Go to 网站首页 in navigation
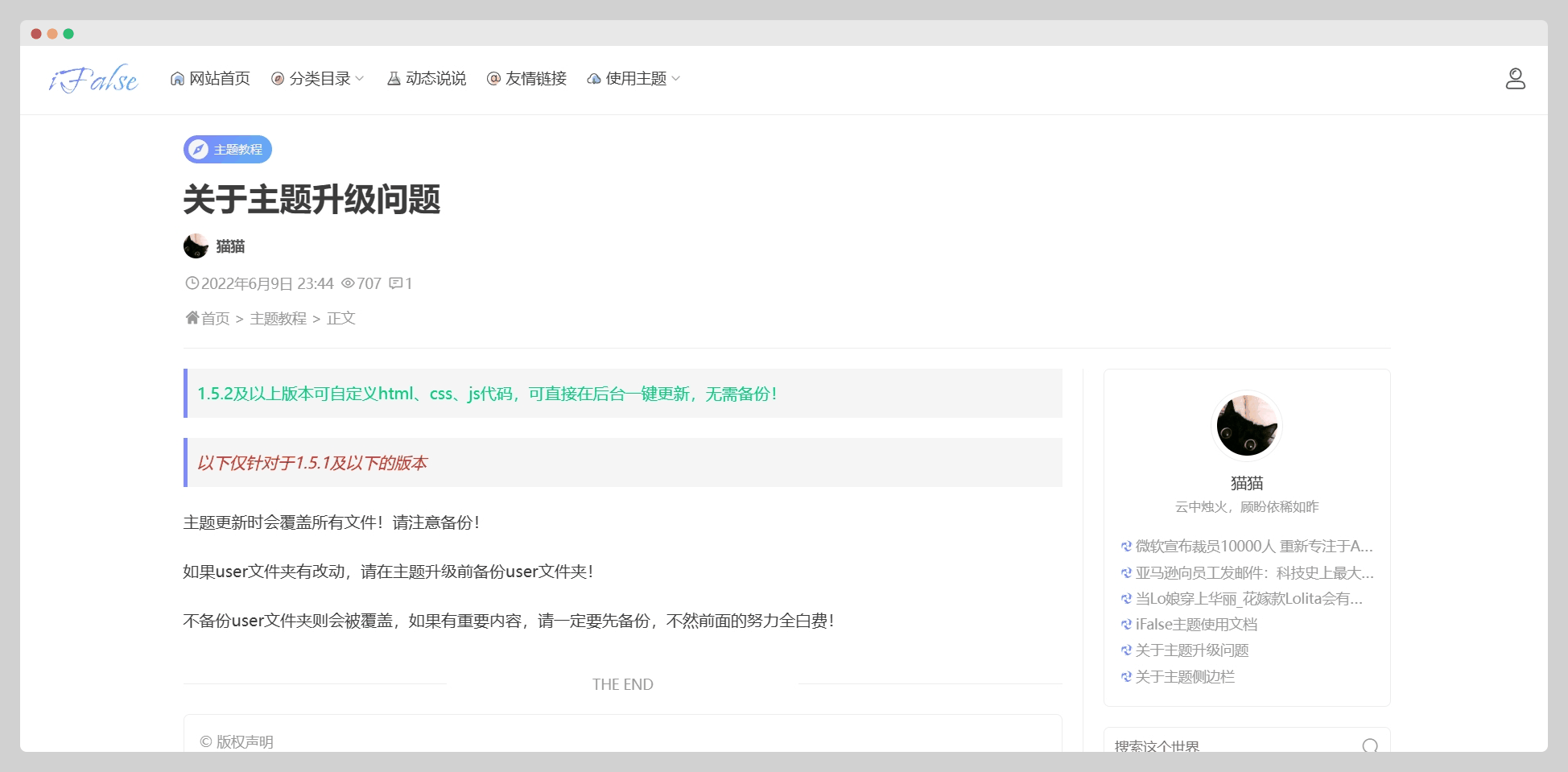This screenshot has width=1568, height=772. coord(210,79)
